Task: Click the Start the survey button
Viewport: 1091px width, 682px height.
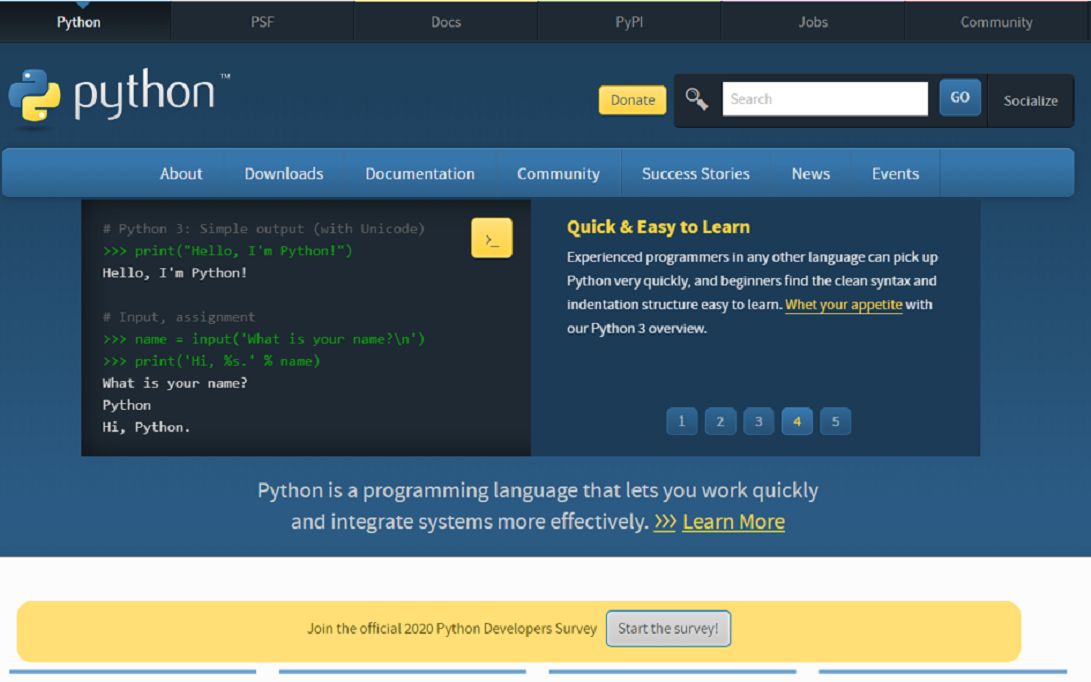Action: point(668,628)
